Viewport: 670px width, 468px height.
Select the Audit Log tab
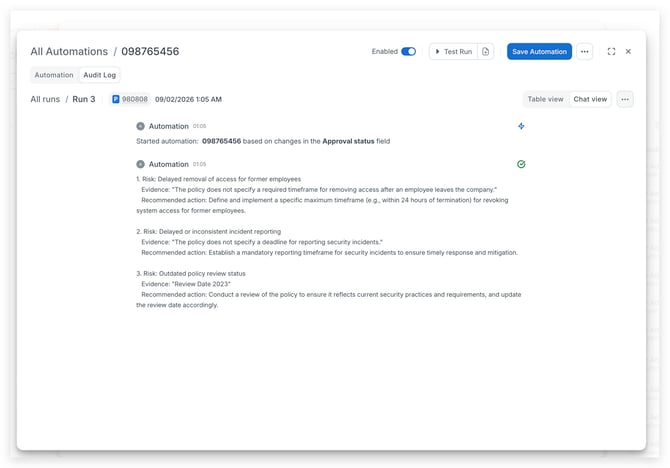(100, 75)
